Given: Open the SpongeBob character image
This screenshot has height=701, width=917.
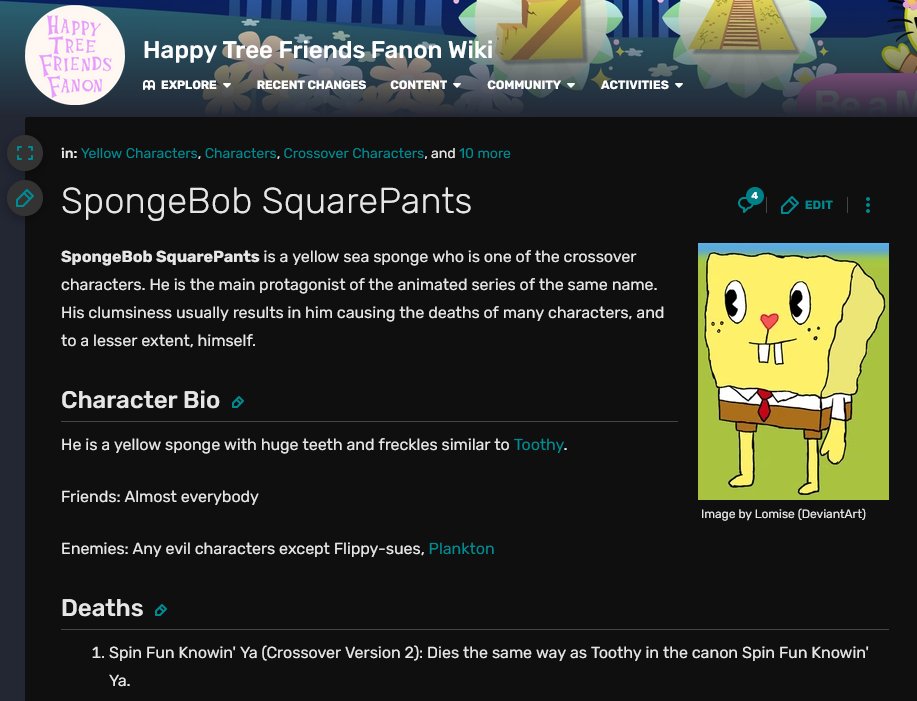Looking at the screenshot, I should (x=793, y=371).
